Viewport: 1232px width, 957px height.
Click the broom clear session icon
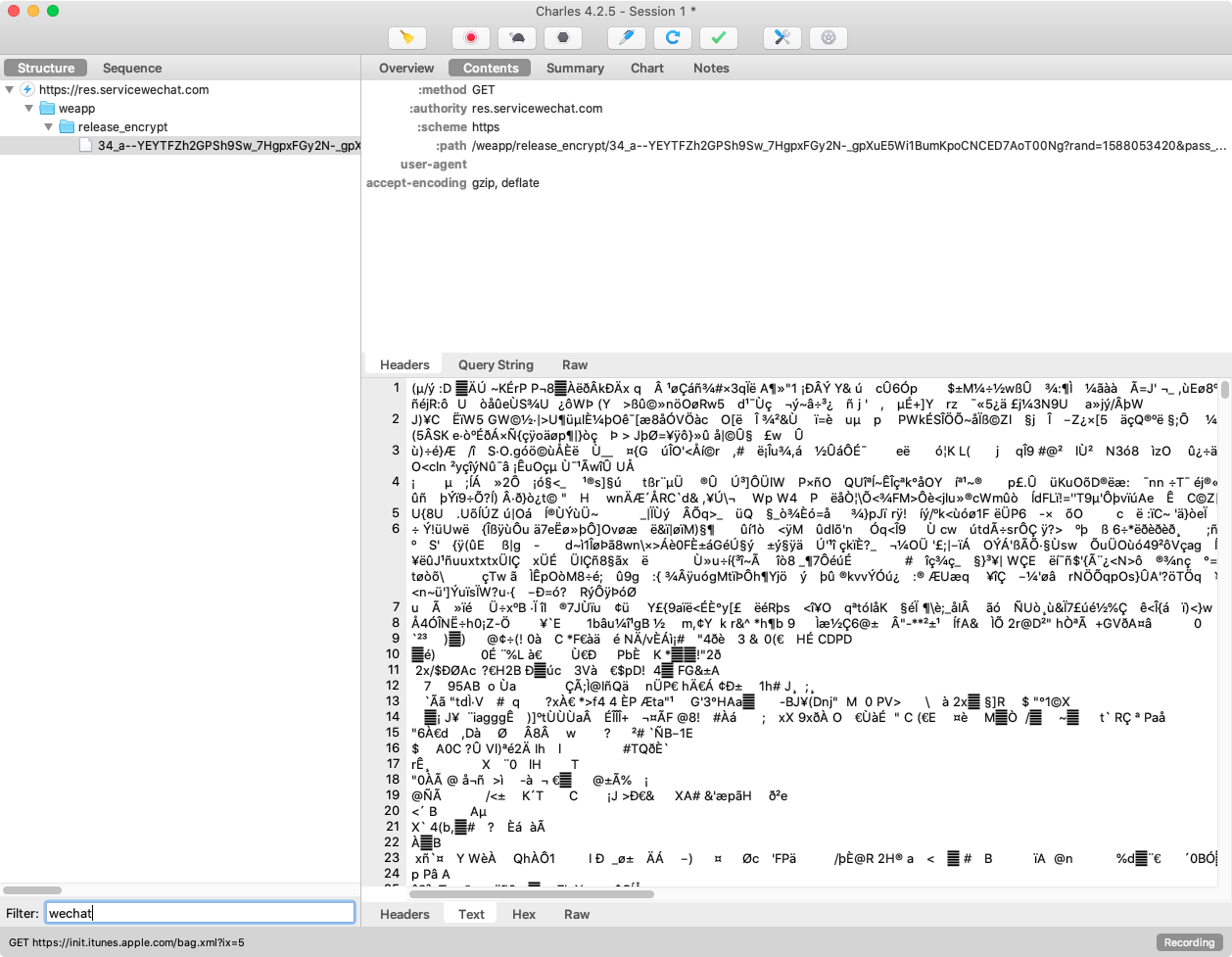pos(407,37)
